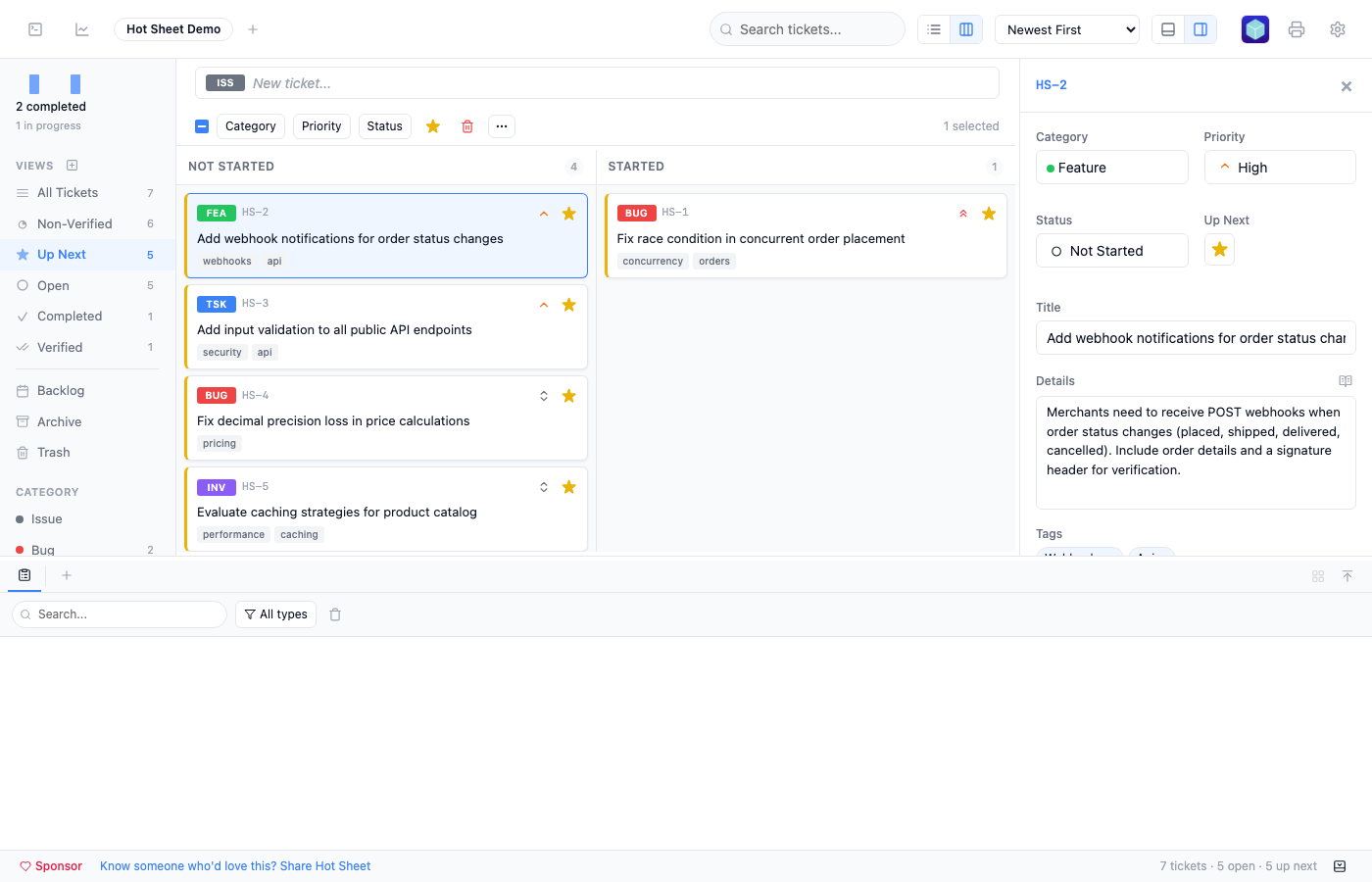The height and width of the screenshot is (882, 1372).
Task: Change the ISS category badge for new ticket
Action: 225,83
